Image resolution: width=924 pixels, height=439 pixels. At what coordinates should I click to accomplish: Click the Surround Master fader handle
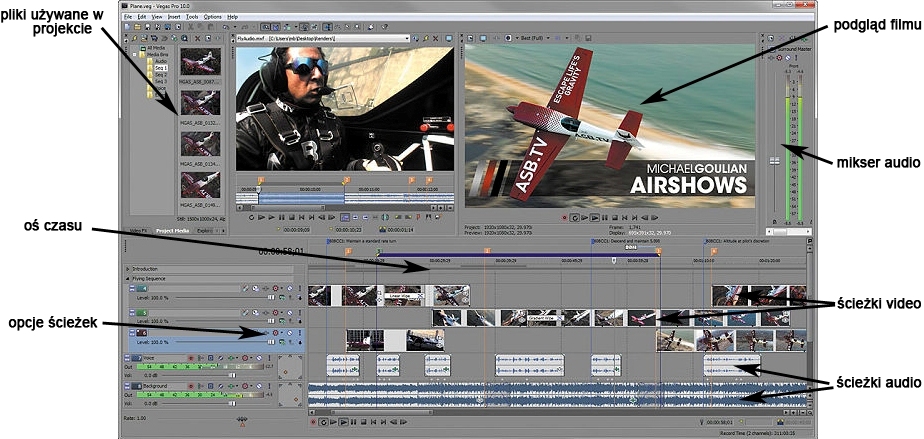point(774,161)
